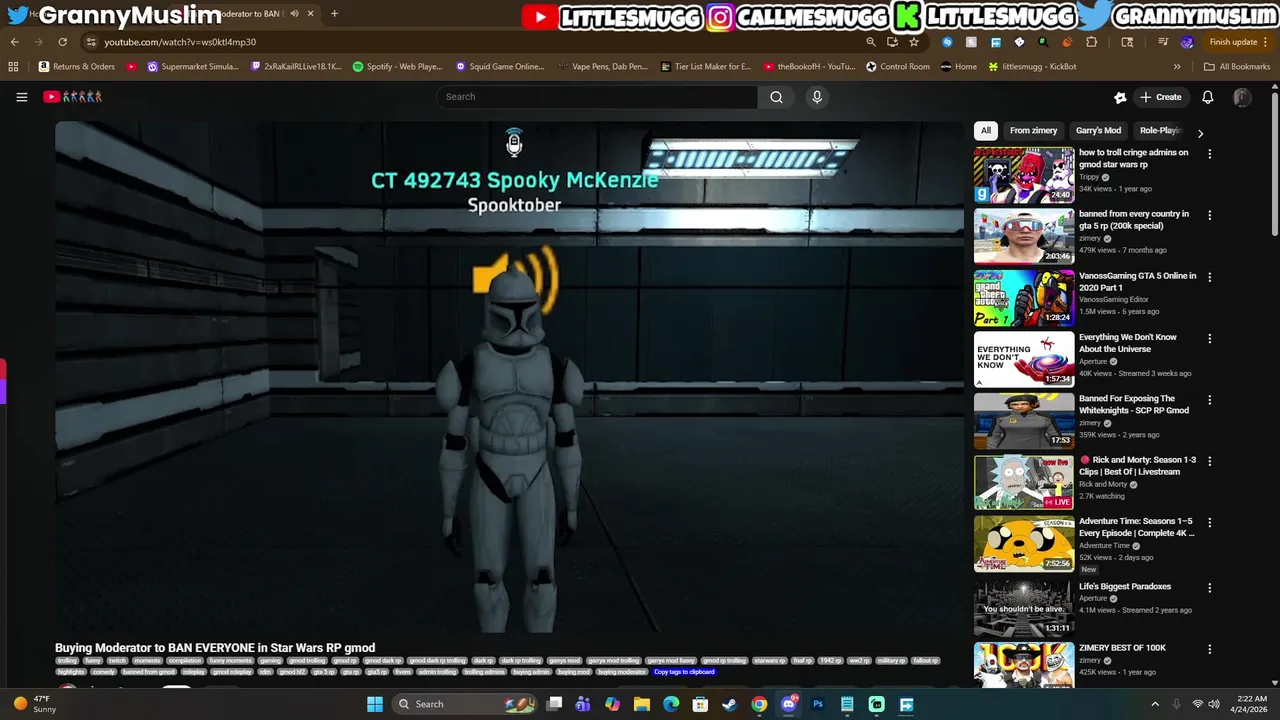Open weather widget showing 47°F Sunny

point(34,704)
